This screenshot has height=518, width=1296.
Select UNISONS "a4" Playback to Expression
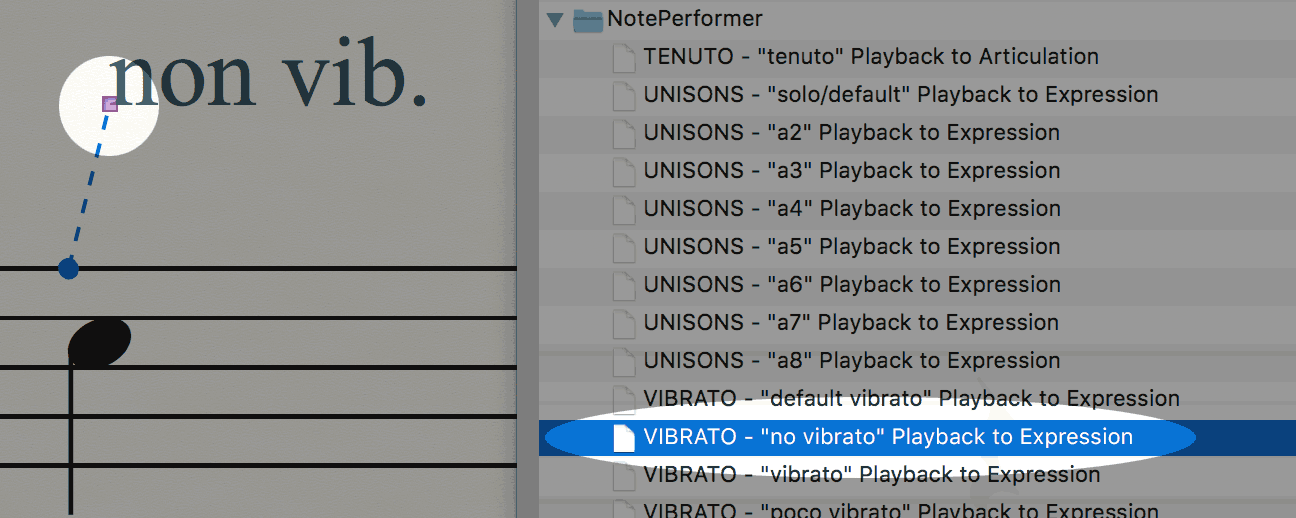(852, 209)
